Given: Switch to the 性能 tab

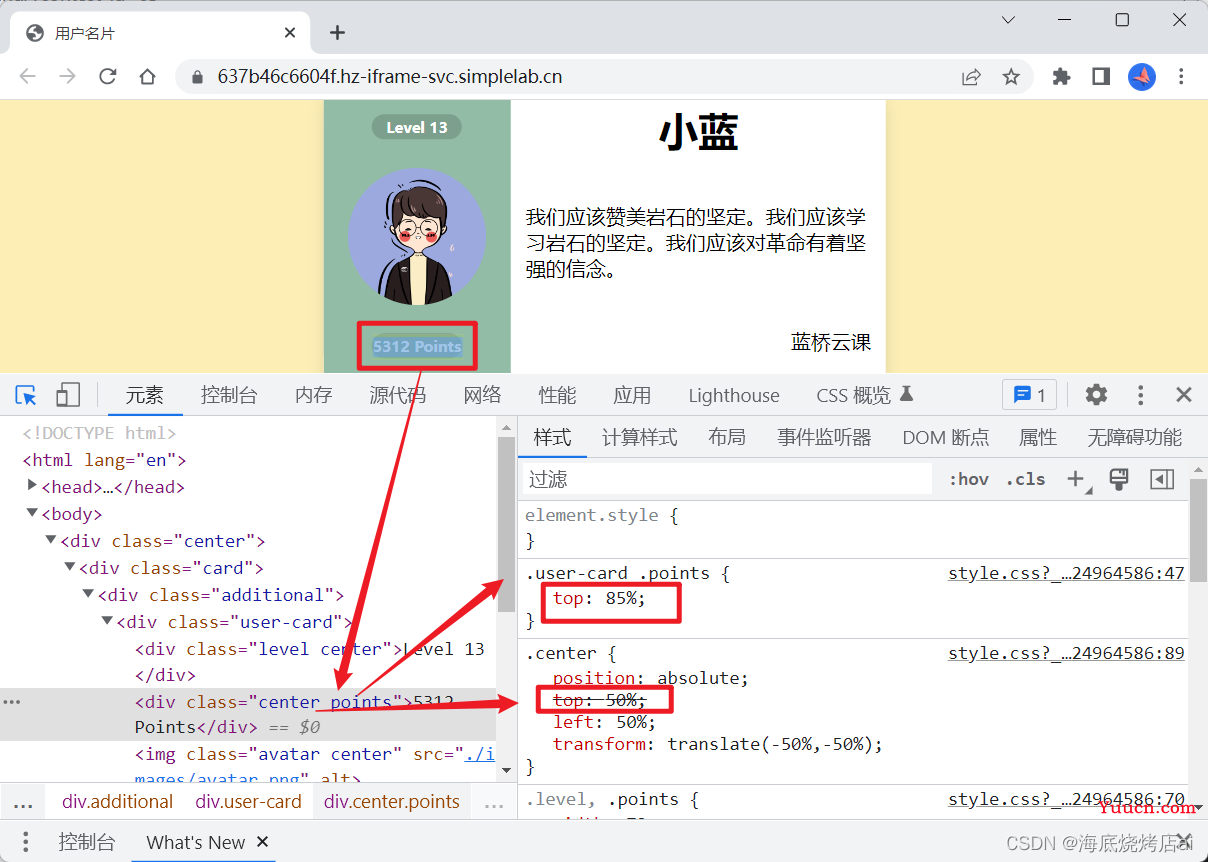Looking at the screenshot, I should [557, 395].
